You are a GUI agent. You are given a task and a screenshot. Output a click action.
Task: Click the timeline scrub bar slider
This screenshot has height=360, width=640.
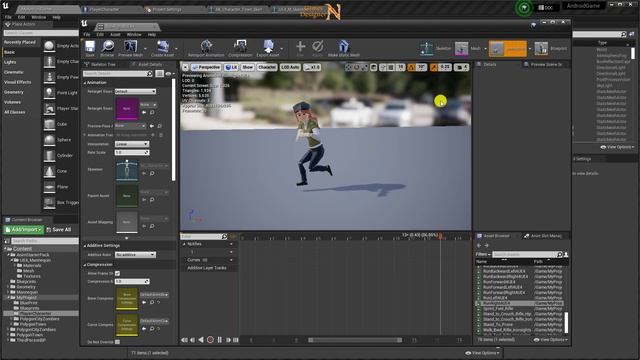tap(355, 340)
